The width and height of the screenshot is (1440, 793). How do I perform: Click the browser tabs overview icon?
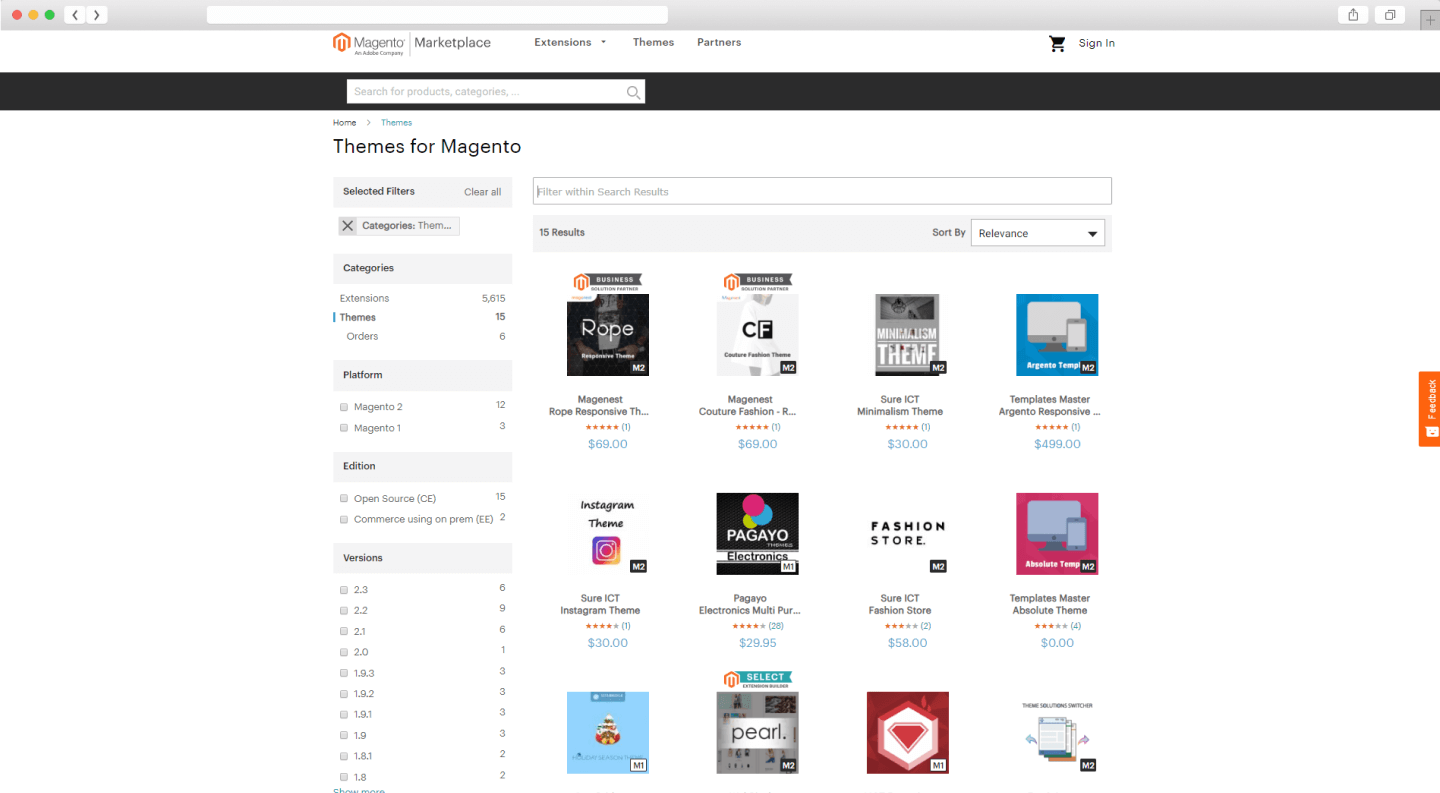(x=1390, y=15)
